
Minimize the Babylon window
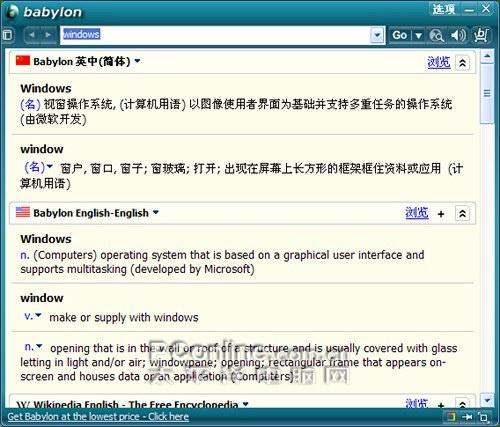click(469, 10)
